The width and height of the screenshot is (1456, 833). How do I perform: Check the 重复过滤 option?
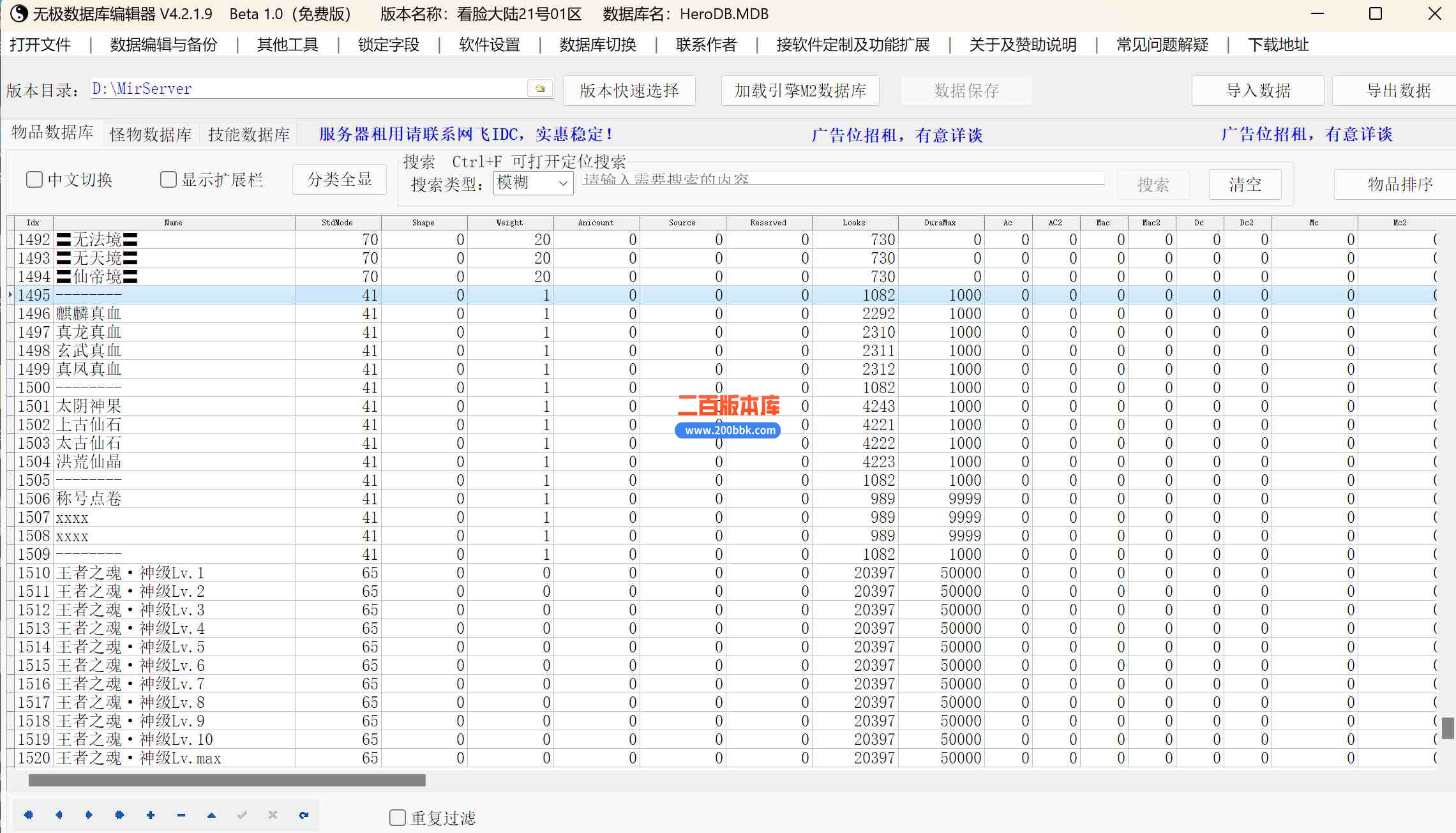tap(397, 818)
